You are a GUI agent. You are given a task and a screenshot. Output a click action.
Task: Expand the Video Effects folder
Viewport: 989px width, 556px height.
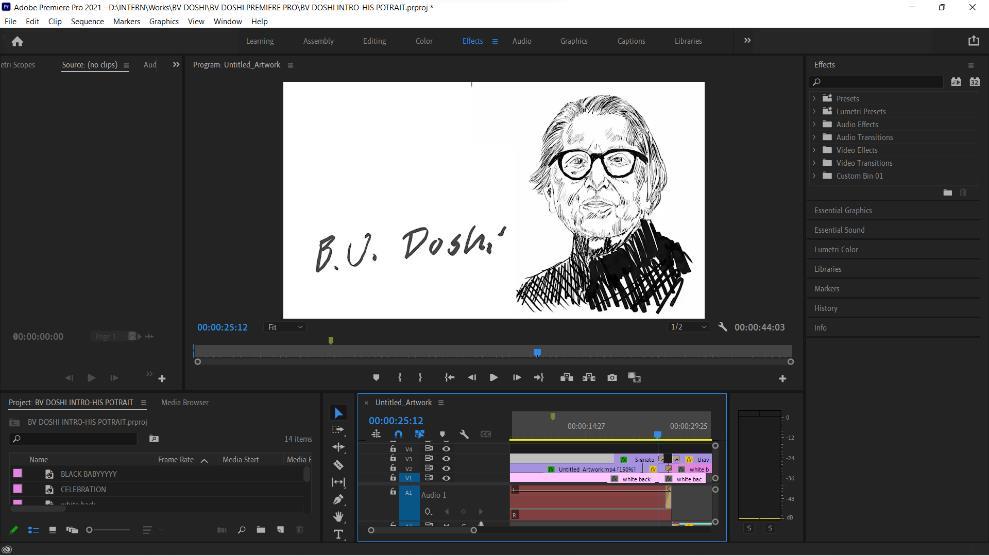tap(814, 150)
